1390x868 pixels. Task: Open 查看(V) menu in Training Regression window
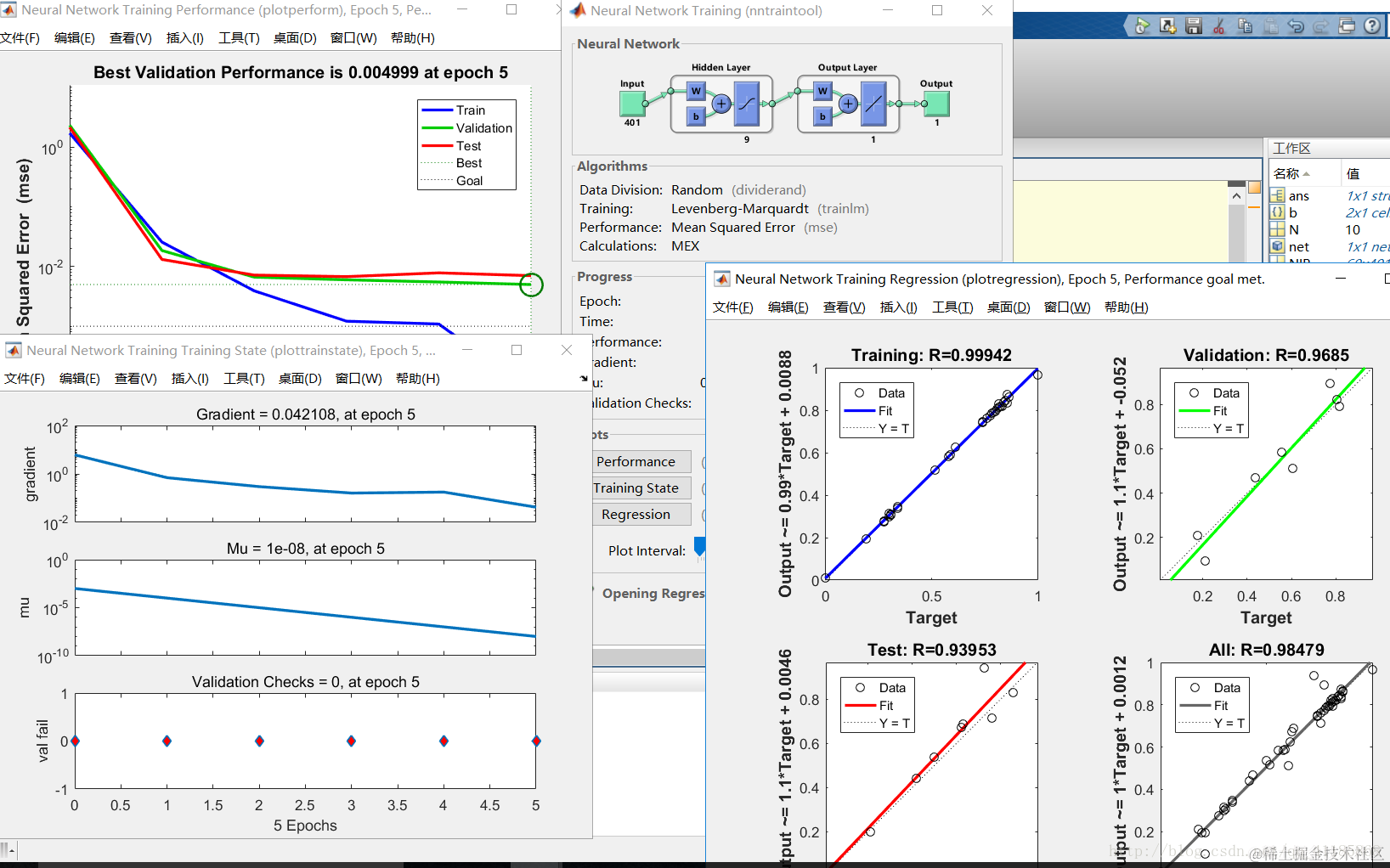coord(845,307)
